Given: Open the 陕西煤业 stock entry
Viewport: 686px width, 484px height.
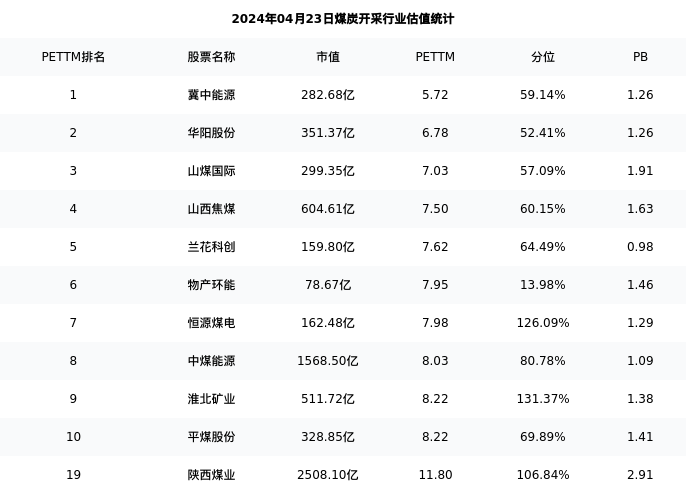Looking at the screenshot, I should [211, 475].
